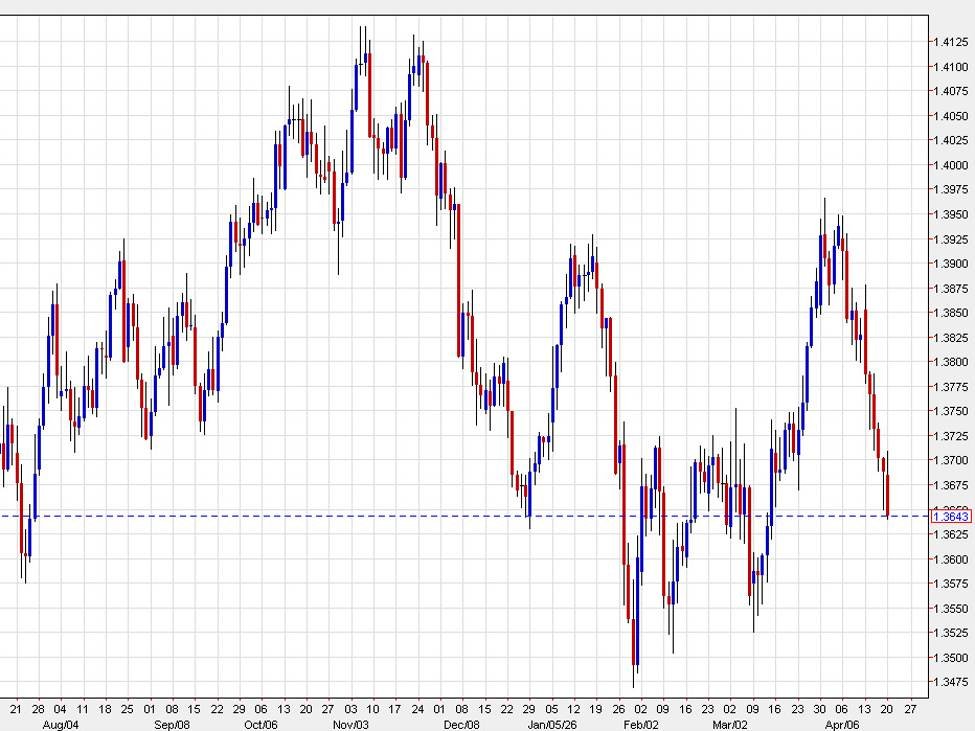This screenshot has height=731, width=975.
Task: Select the Jan/05/26 date label
Action: [x=550, y=723]
